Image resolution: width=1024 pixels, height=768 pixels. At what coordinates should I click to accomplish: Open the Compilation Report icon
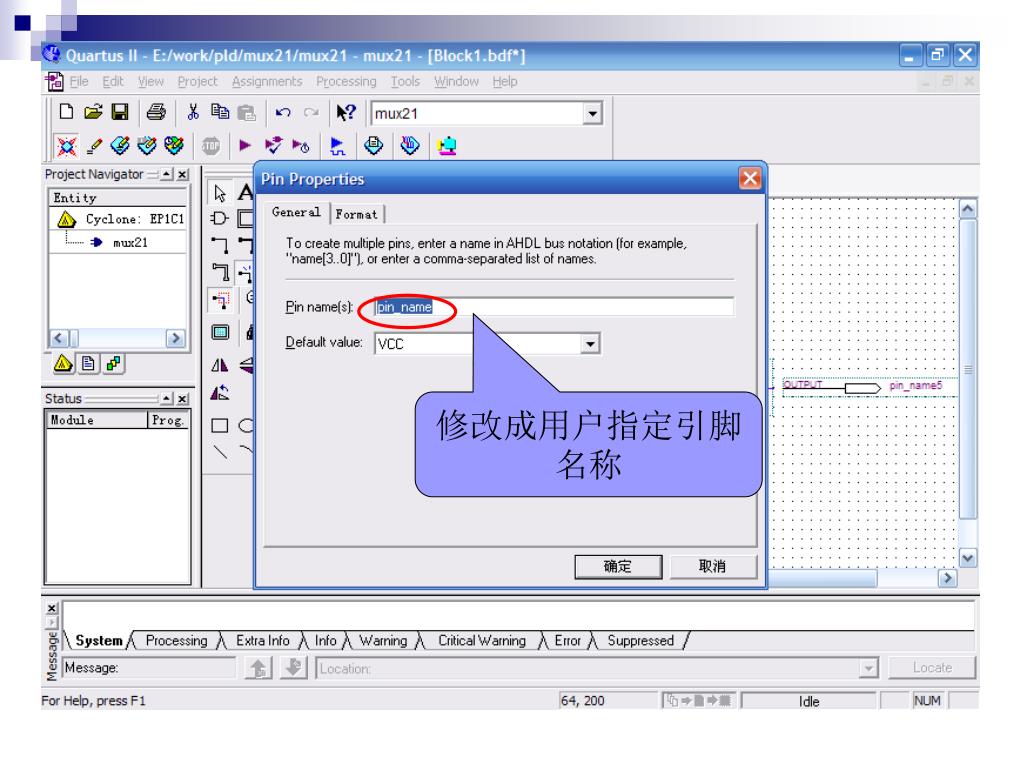[374, 145]
